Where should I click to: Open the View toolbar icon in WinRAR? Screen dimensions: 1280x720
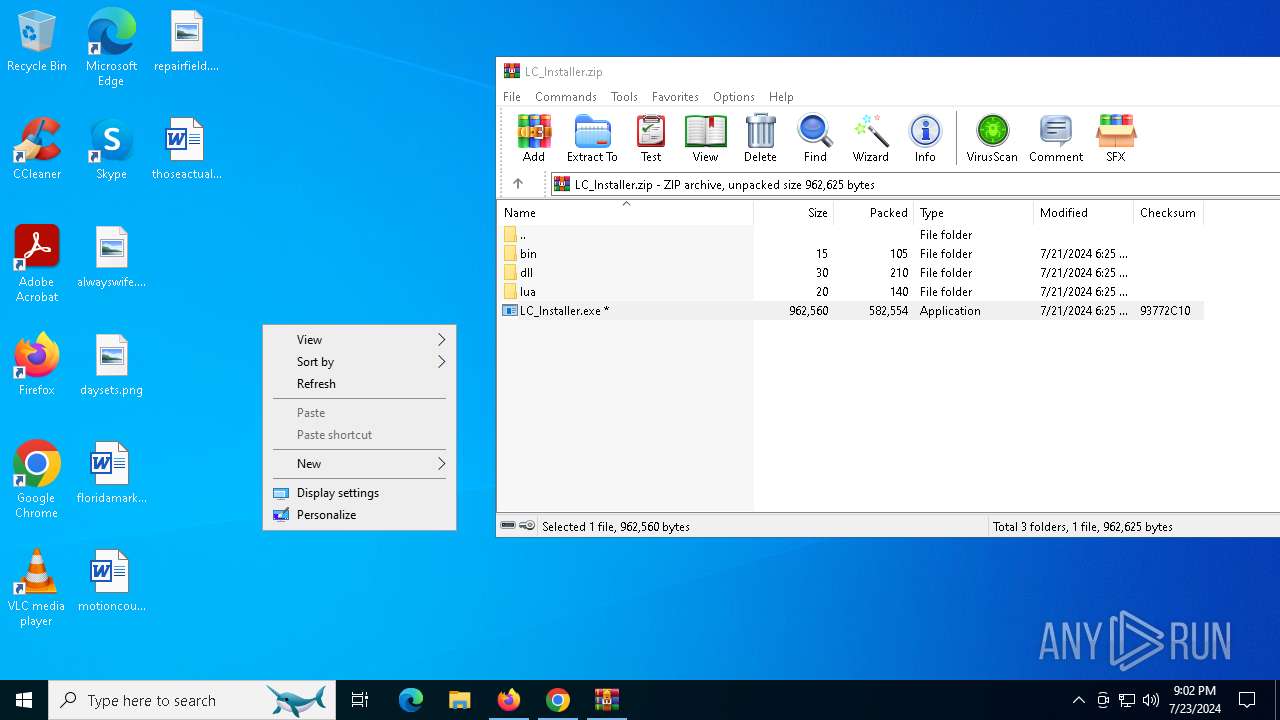coord(705,138)
